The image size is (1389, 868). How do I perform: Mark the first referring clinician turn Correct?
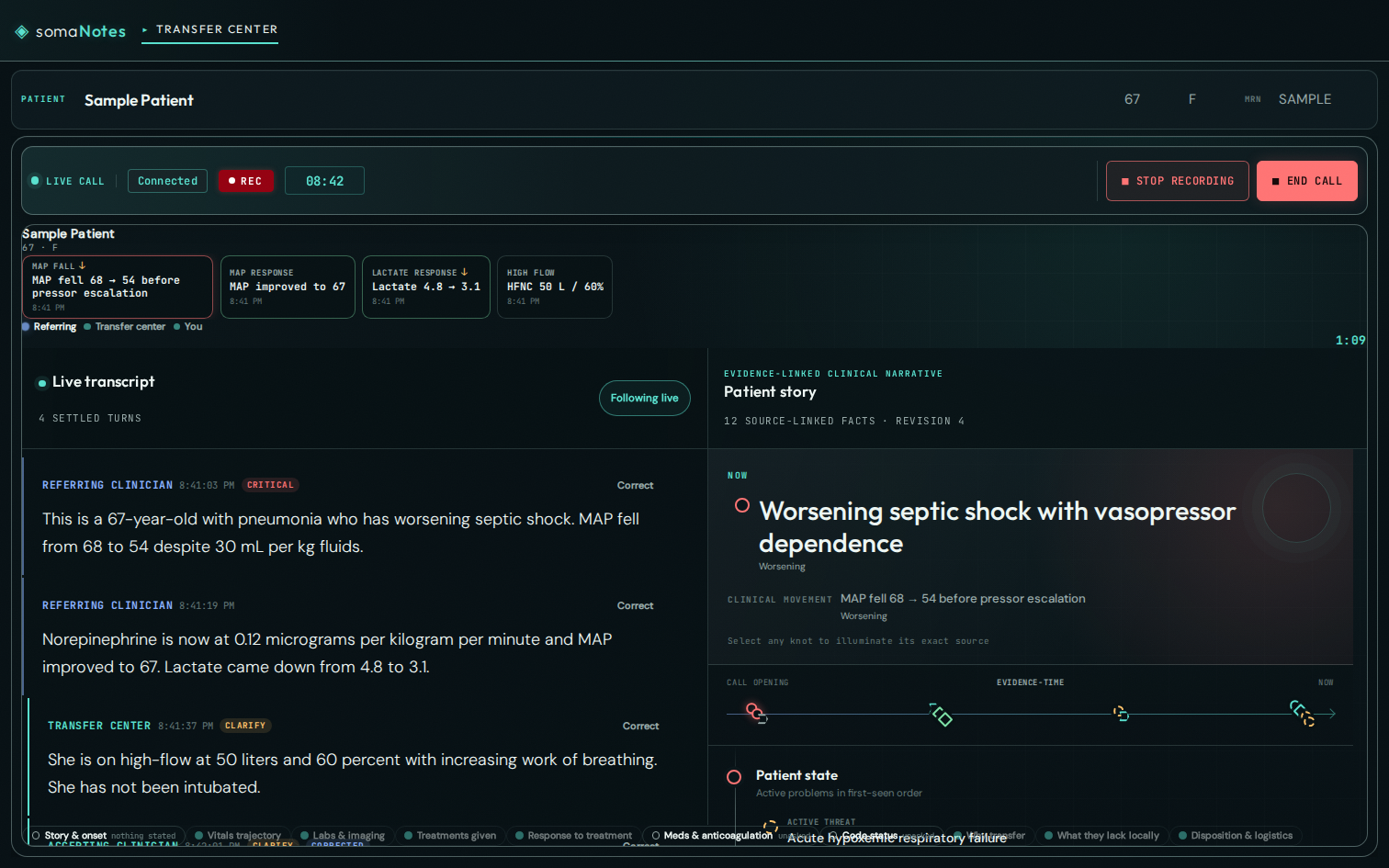pos(636,485)
